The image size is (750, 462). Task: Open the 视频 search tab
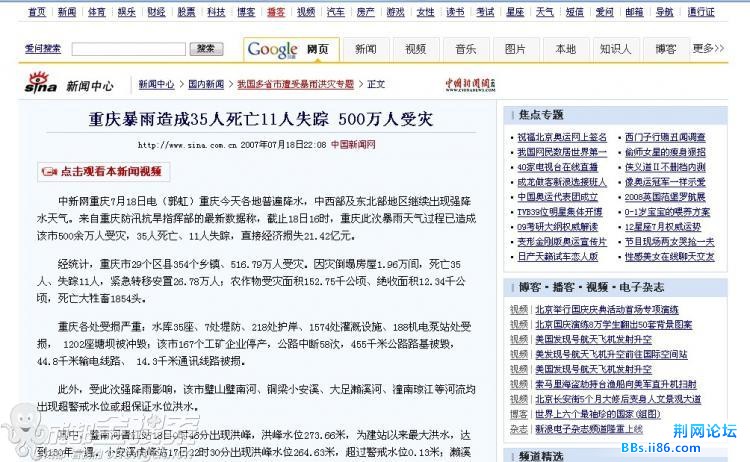[x=415, y=49]
